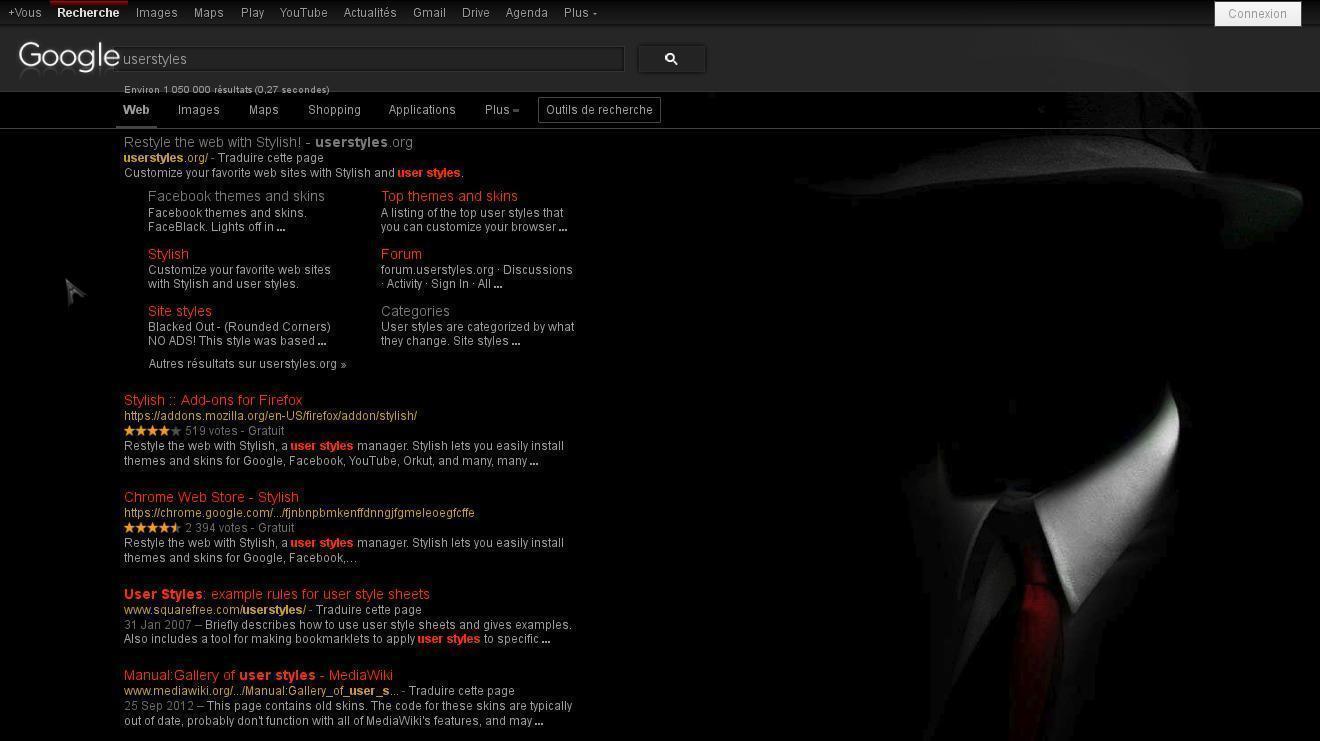The image size is (1320, 741).
Task: Open the 'Site styles' sitelink
Action: tap(180, 311)
